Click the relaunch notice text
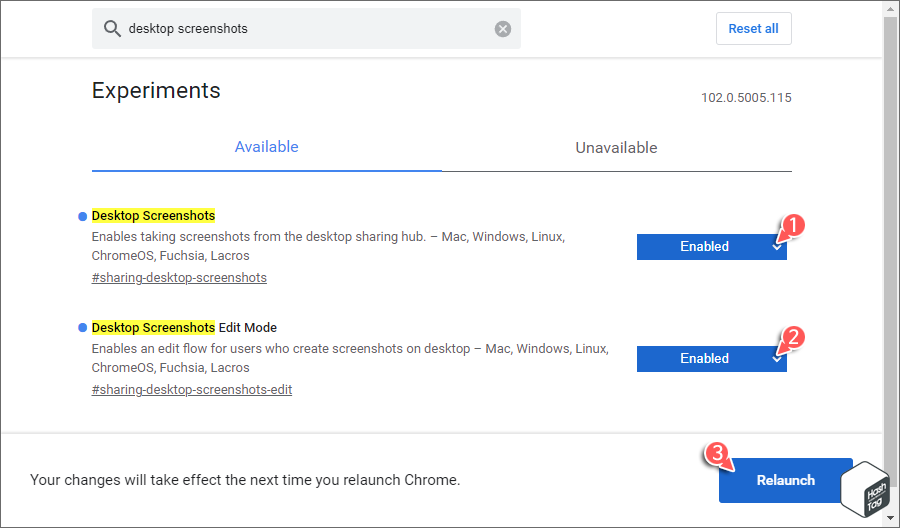 click(245, 480)
